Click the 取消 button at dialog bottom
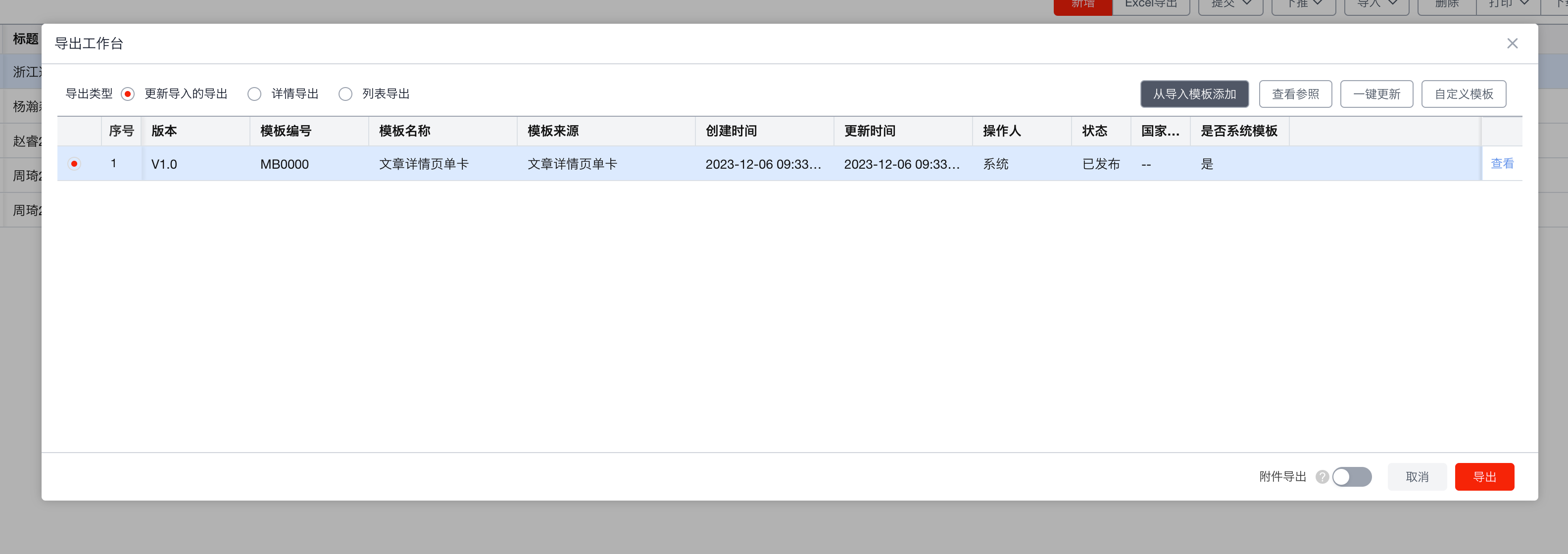Screen dimensions: 1568x554 pos(1417,477)
